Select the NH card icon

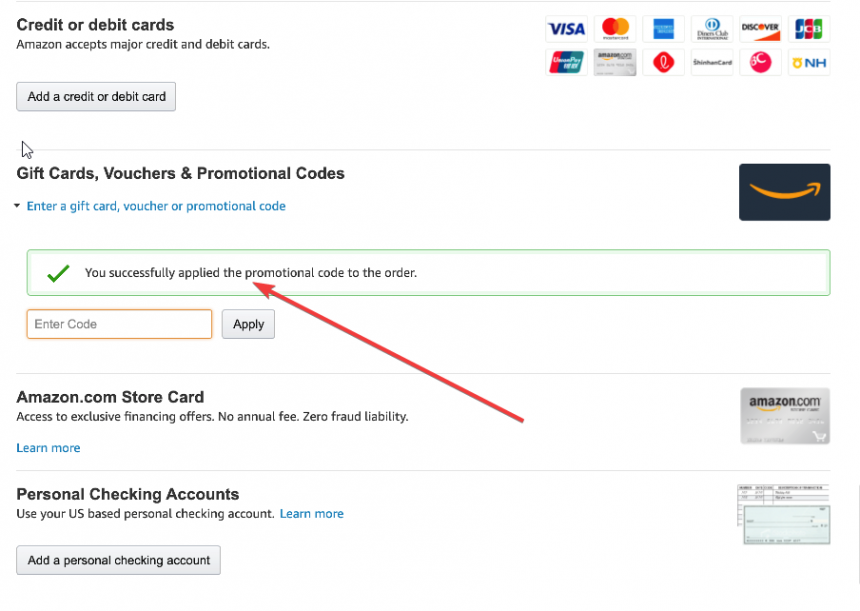coord(809,62)
